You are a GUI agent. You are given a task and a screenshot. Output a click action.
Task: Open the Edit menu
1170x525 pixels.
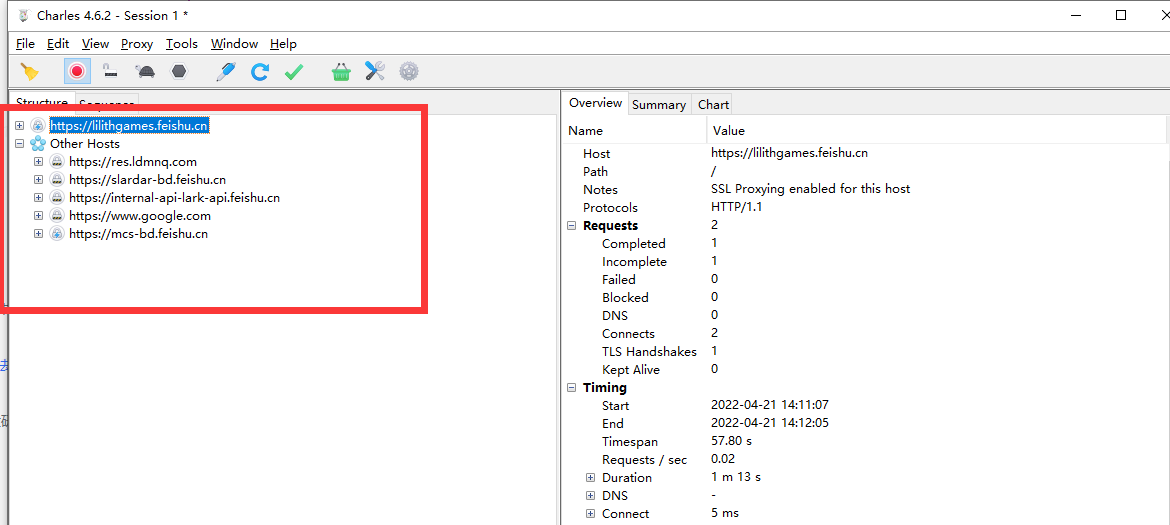57,44
